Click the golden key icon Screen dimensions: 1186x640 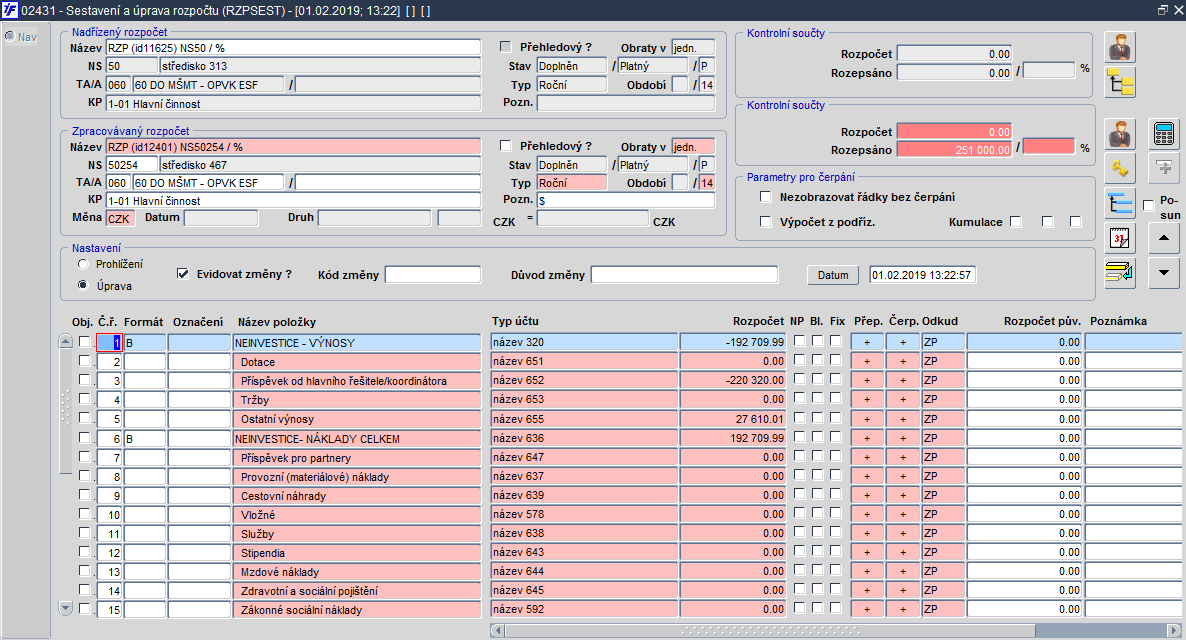[x=1120, y=168]
